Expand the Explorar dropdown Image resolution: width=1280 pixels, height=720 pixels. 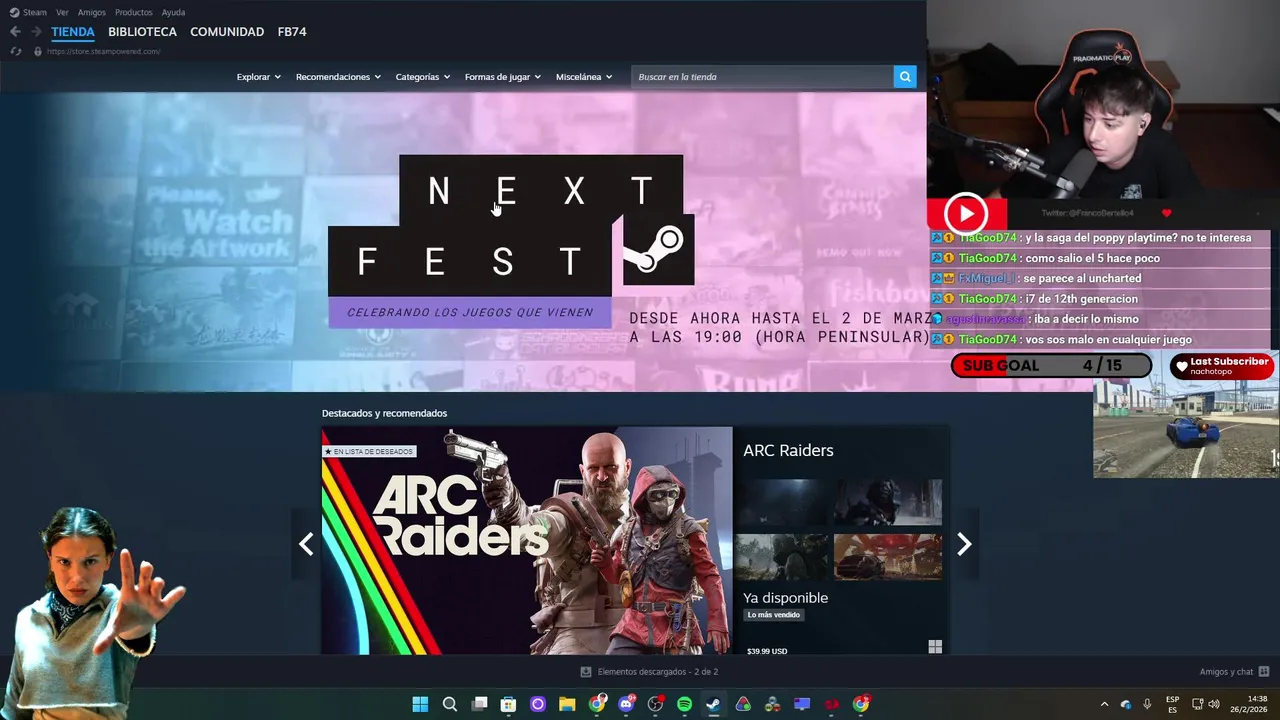[x=258, y=77]
